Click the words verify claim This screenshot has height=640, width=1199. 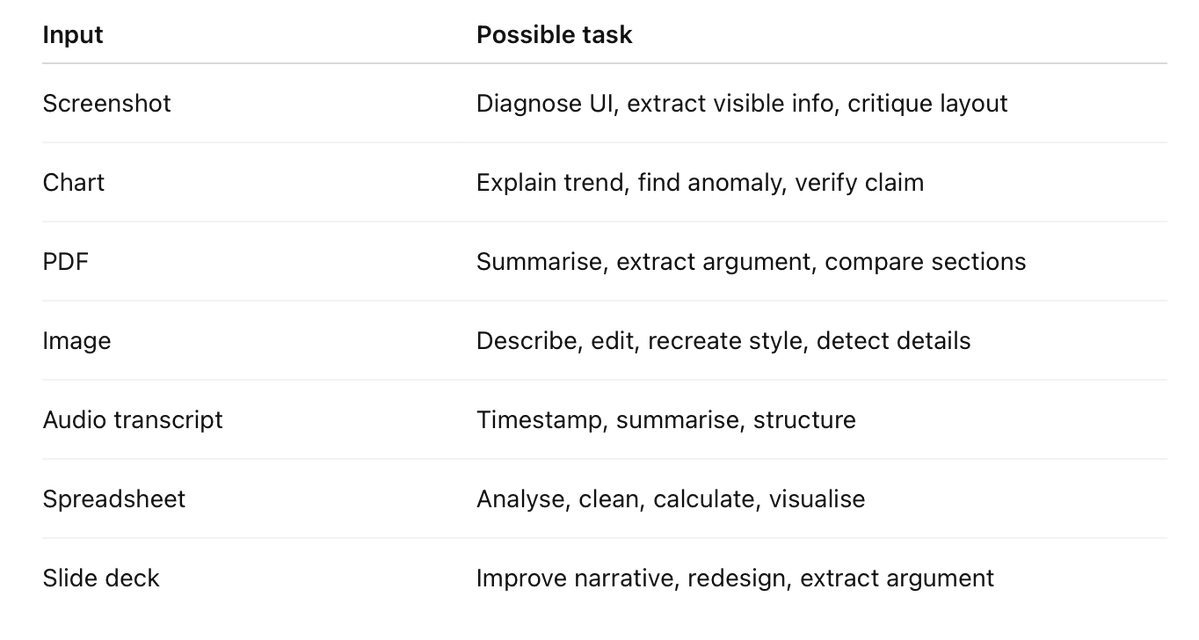point(859,182)
